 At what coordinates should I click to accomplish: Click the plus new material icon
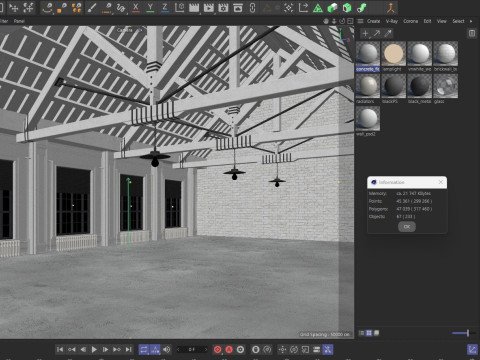pos(365,33)
